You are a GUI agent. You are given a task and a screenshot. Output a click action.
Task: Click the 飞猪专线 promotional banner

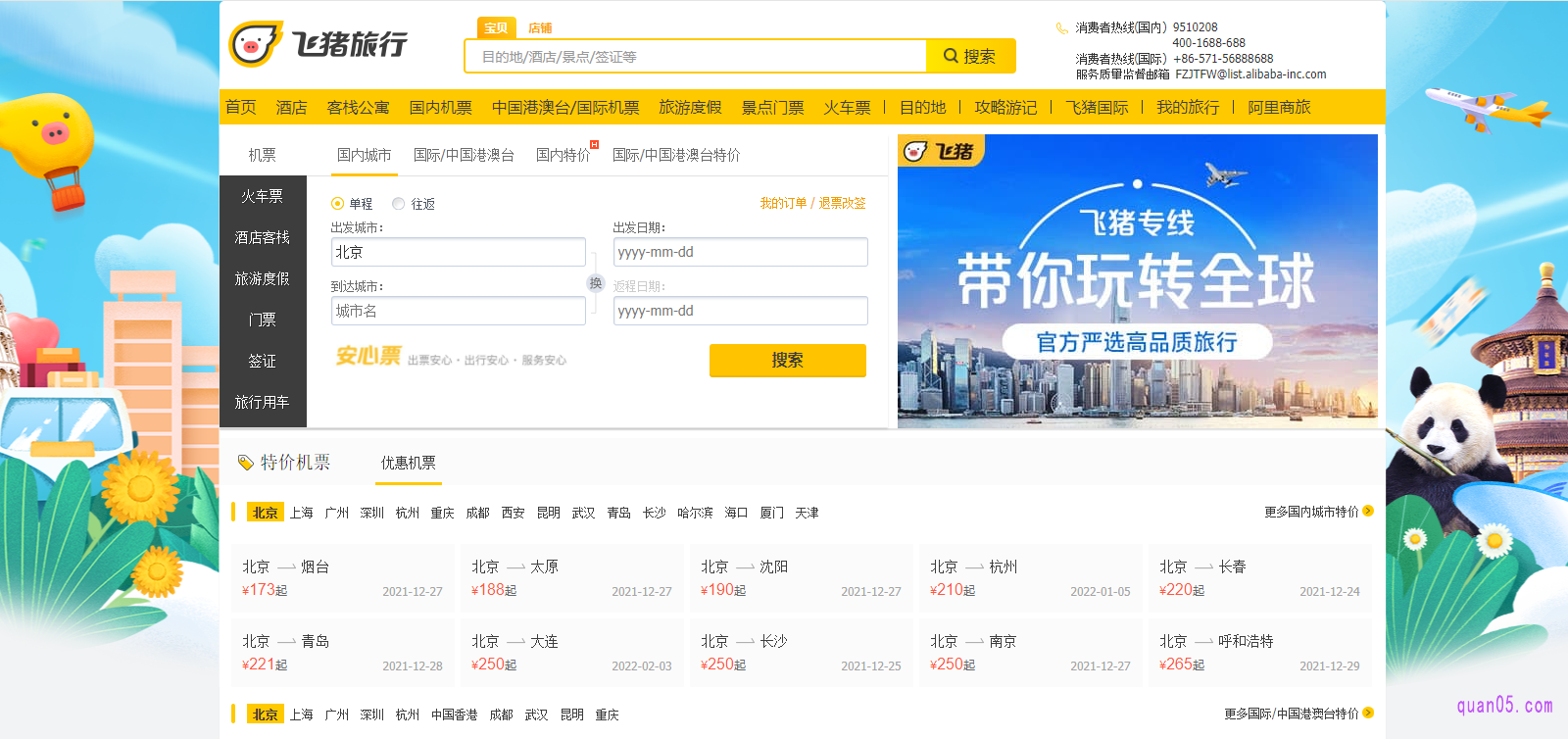[1138, 281]
